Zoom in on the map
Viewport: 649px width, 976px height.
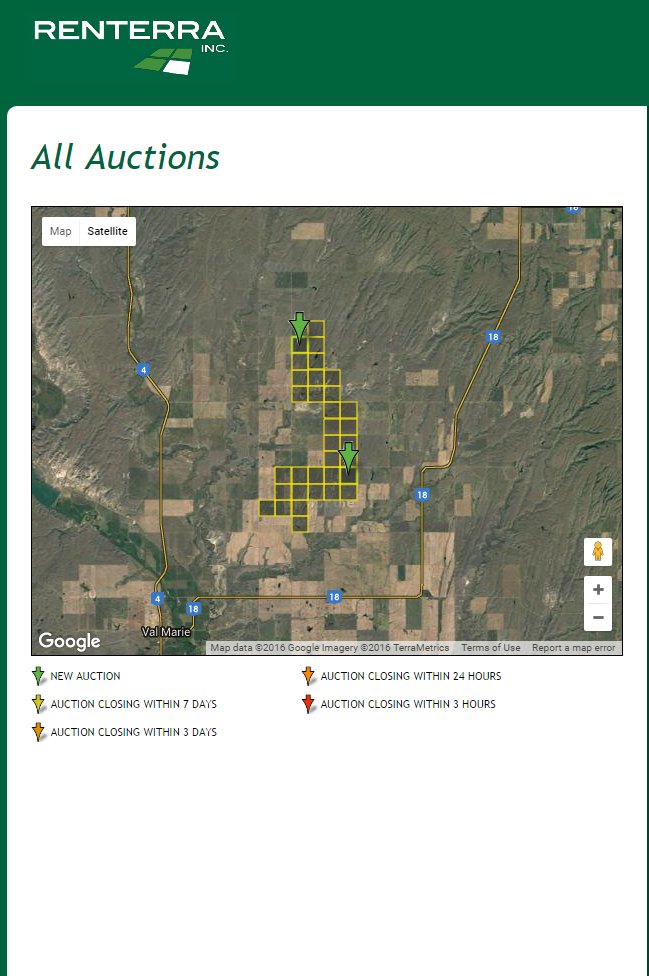pyautogui.click(x=598, y=589)
